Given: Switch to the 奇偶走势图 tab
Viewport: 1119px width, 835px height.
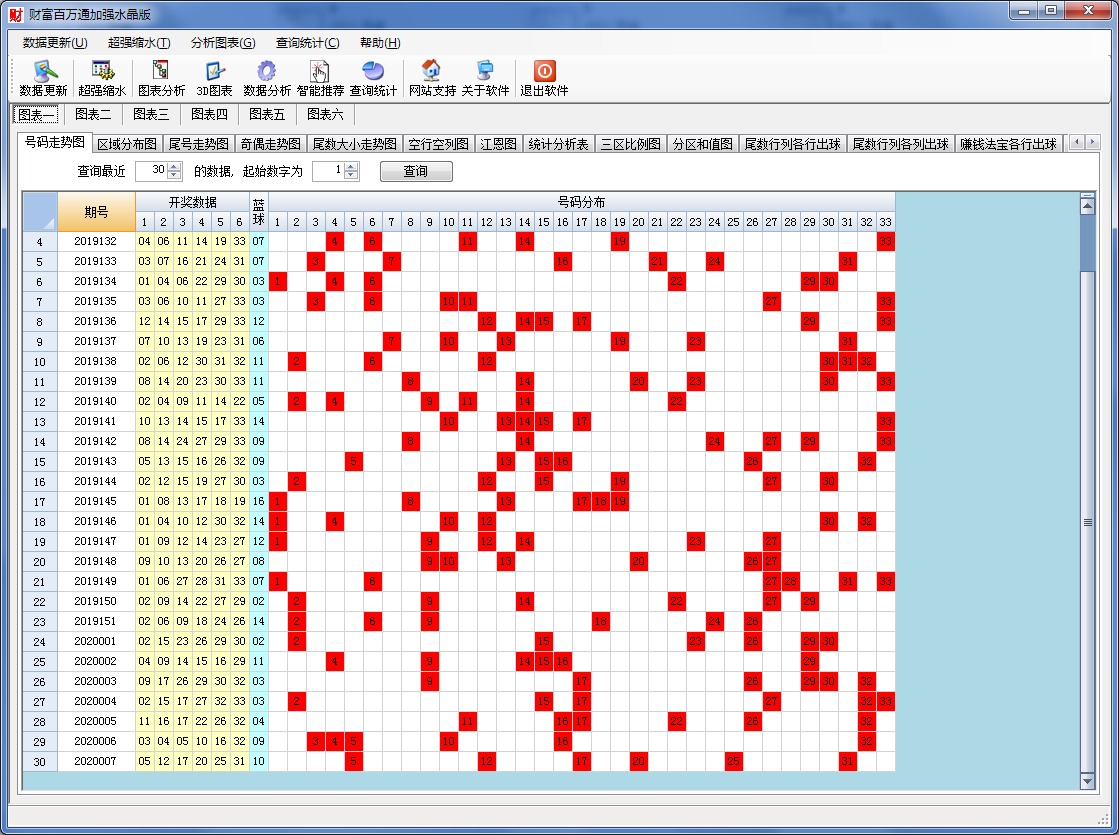Looking at the screenshot, I should pyautogui.click(x=269, y=144).
